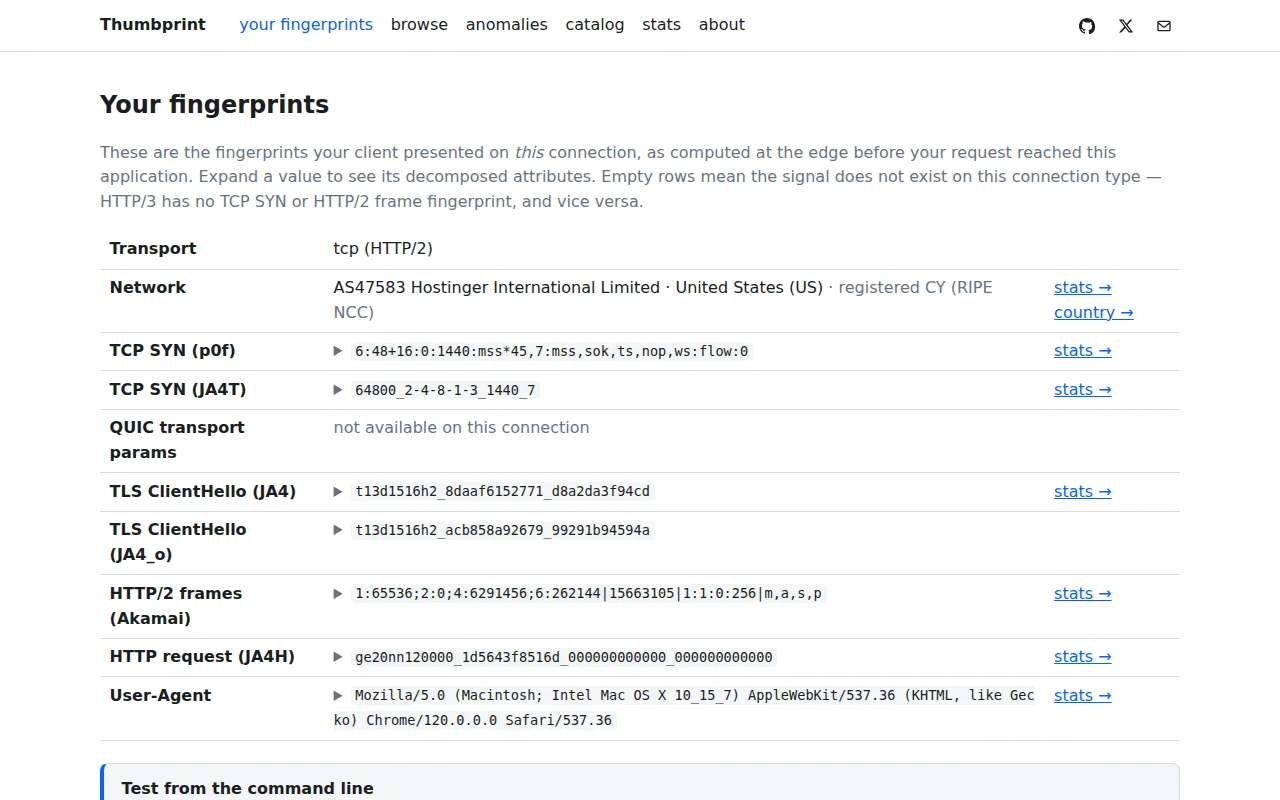The image size is (1280, 800).
Task: Open stats link for Network row
Action: 1083,287
